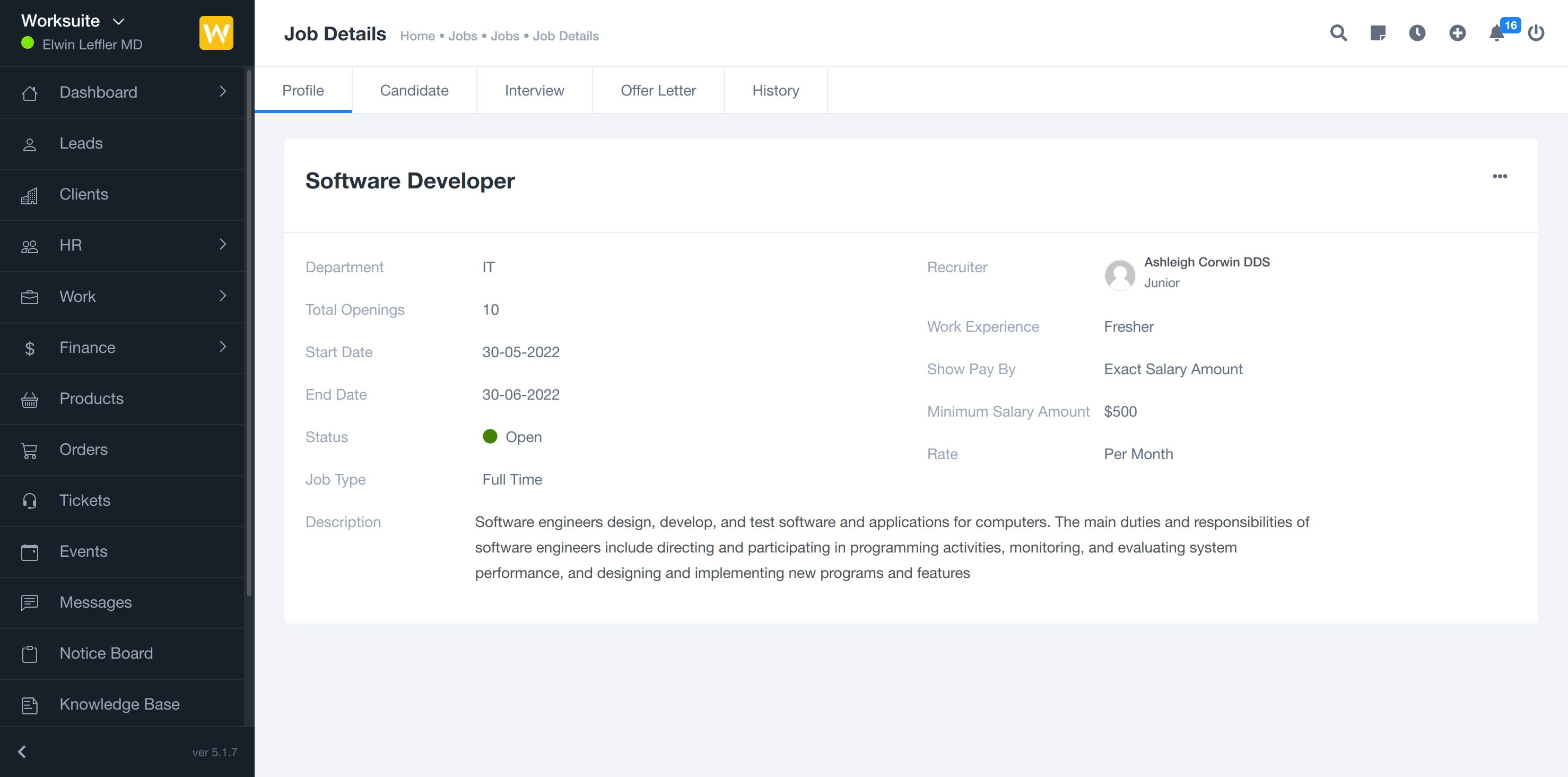This screenshot has width=1568, height=777.
Task: Click the Home breadcrumb link
Action: click(x=417, y=36)
